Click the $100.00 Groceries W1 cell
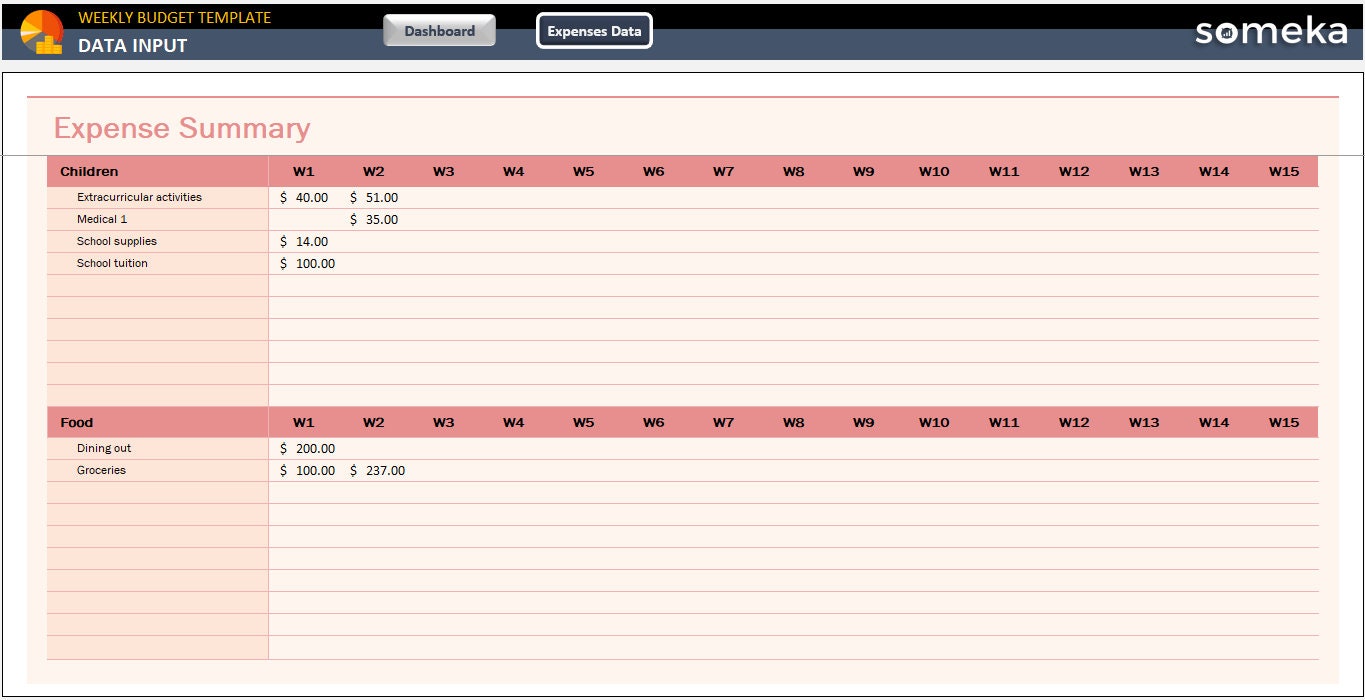 [304, 471]
